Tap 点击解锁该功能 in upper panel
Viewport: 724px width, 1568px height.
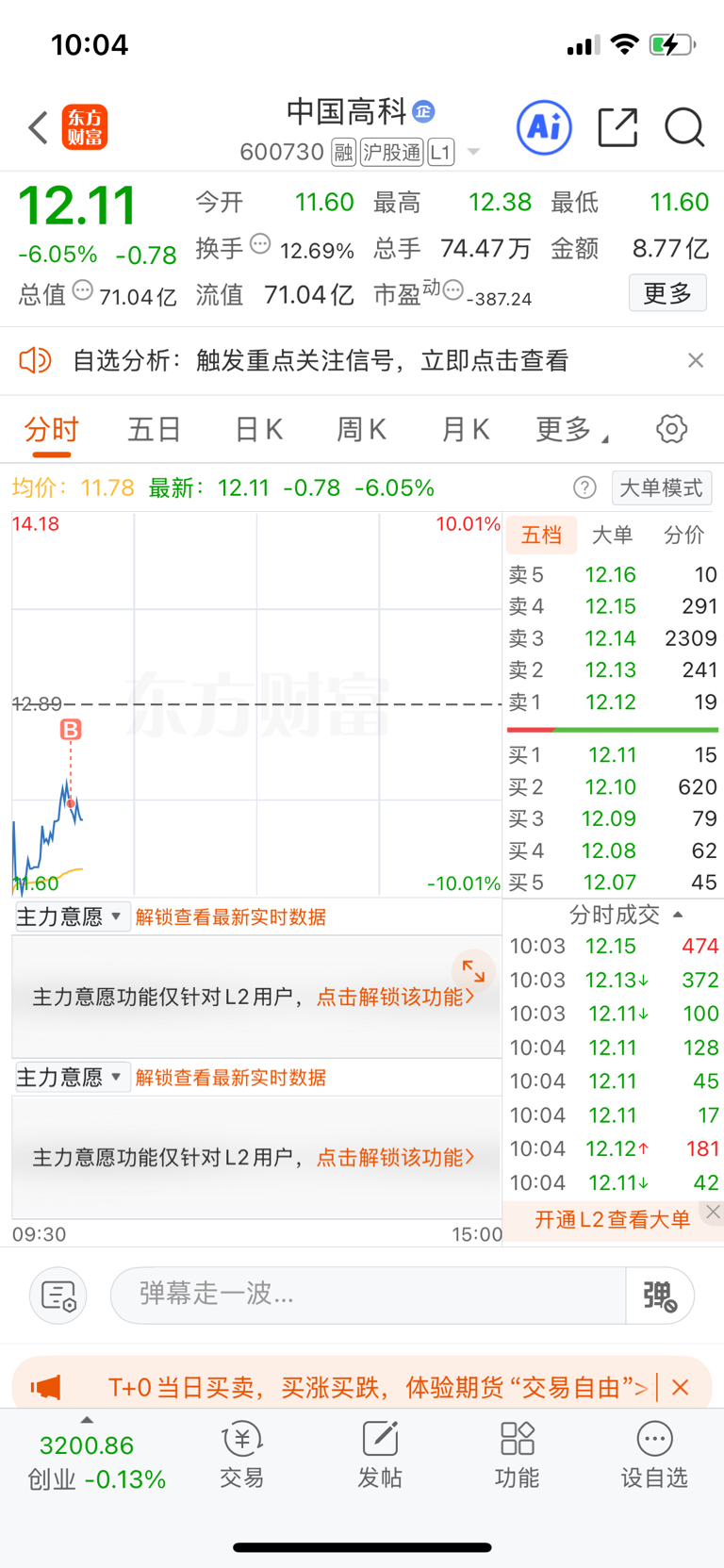click(396, 997)
